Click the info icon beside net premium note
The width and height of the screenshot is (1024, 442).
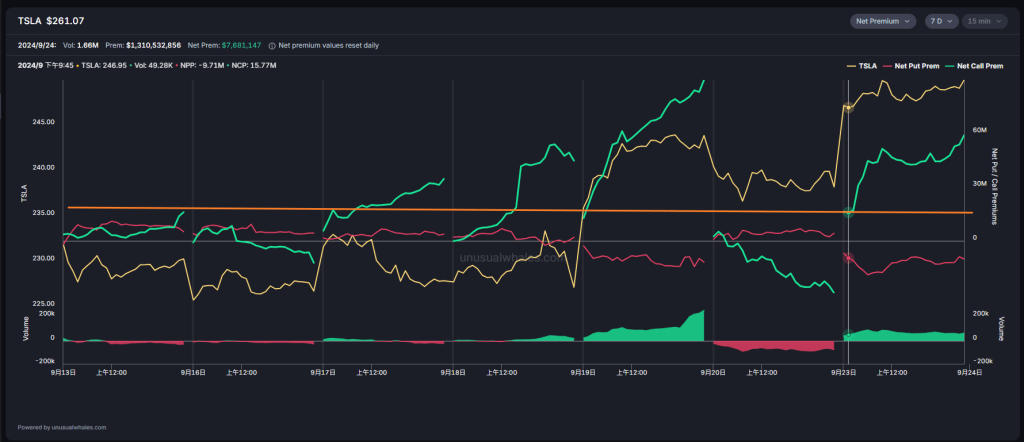272,45
